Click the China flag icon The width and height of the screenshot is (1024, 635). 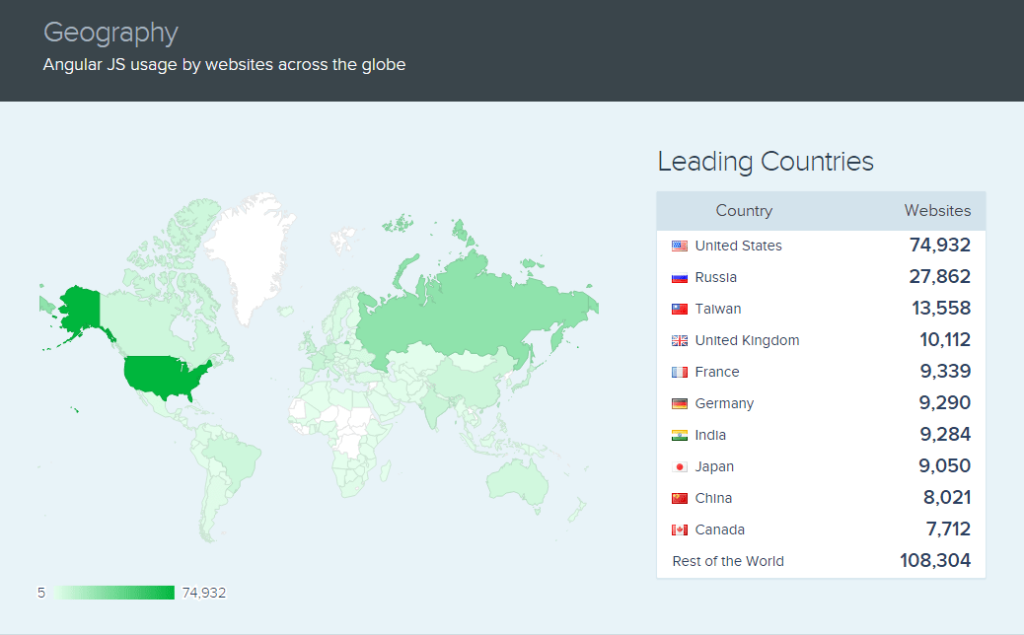click(x=680, y=499)
